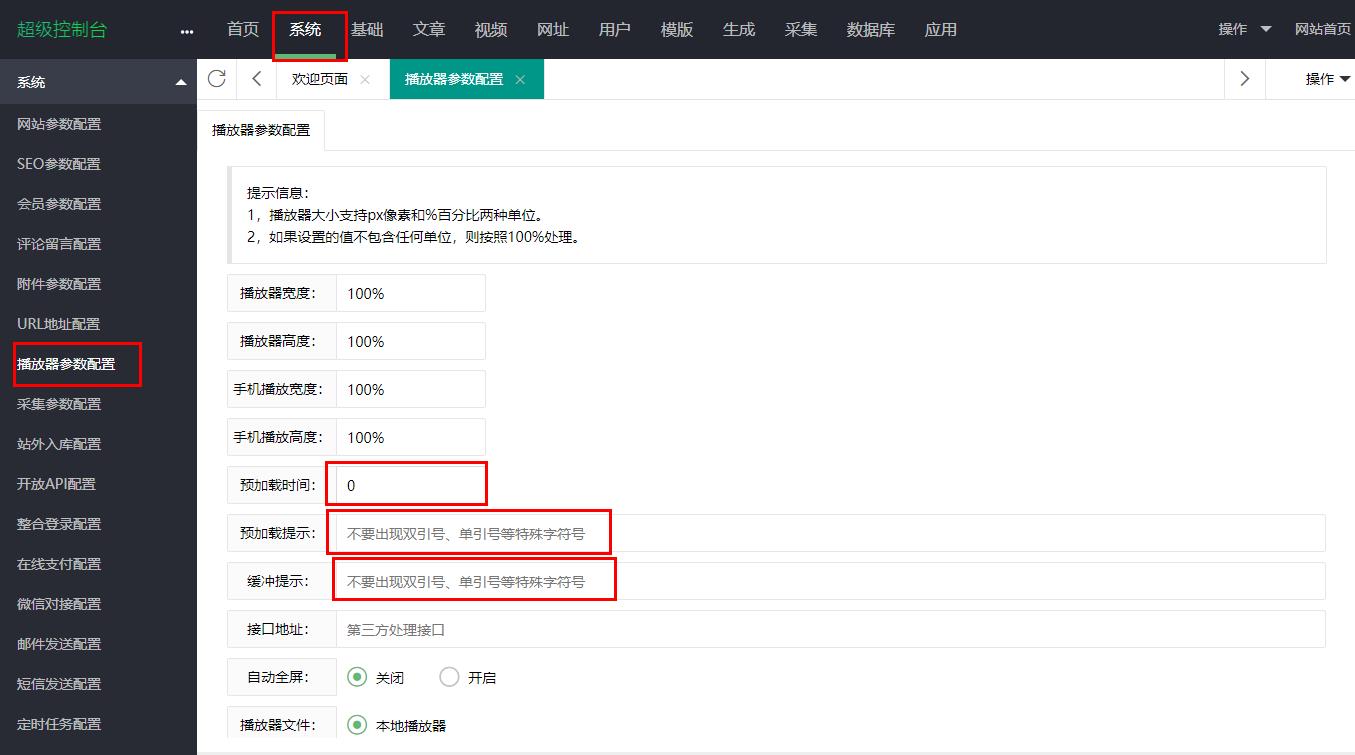The height and width of the screenshot is (755, 1355).
Task: Click the refresh page icon
Action: click(x=216, y=79)
